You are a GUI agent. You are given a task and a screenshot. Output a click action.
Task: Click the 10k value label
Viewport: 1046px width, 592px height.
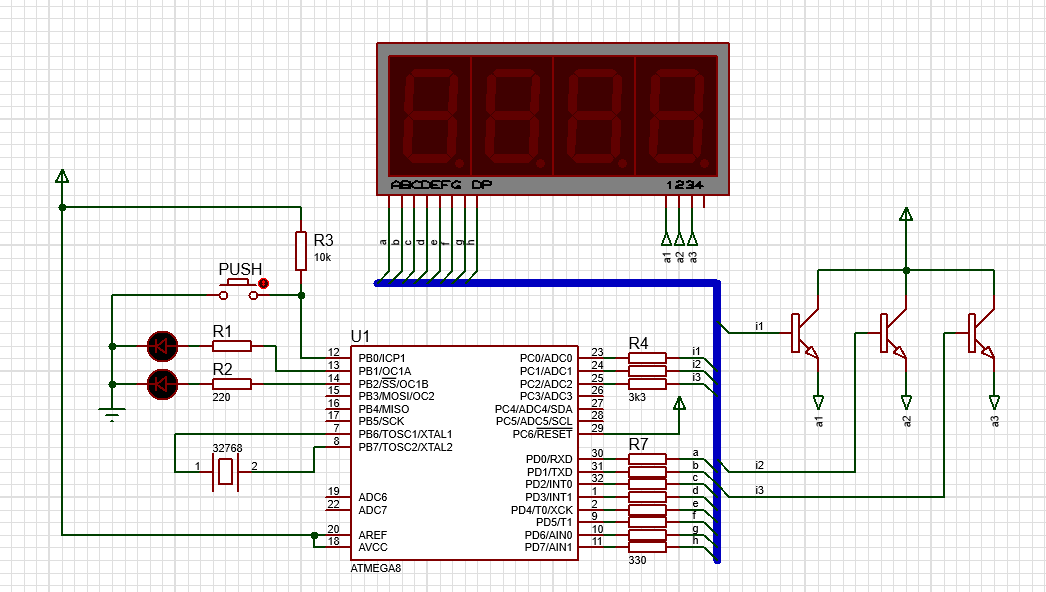322,258
